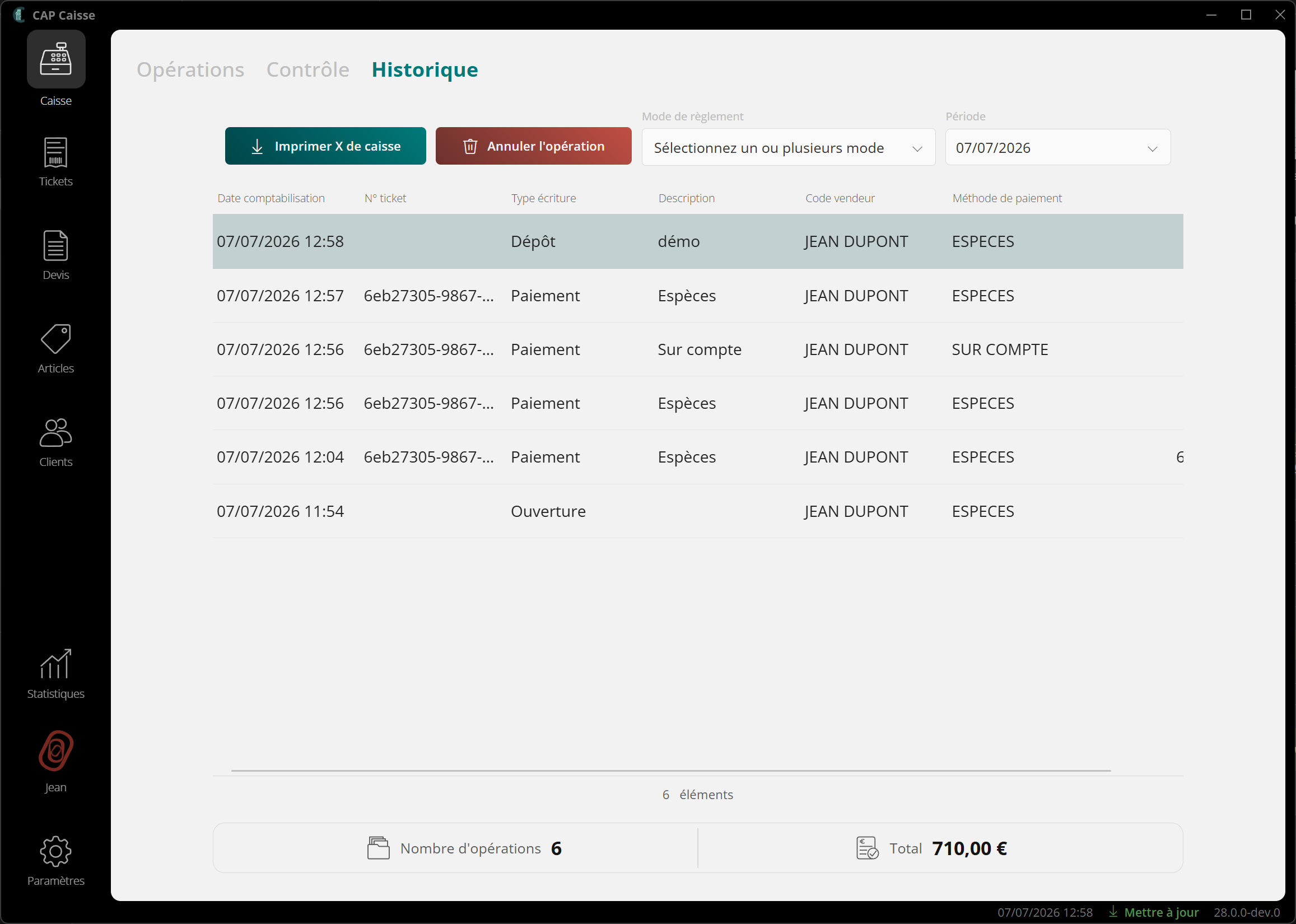Click the 6 éléments count text
1296x924 pixels.
697,794
